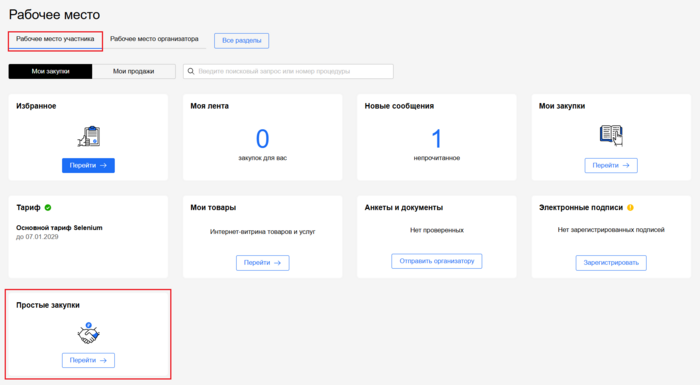The height and width of the screenshot is (385, 700).
Task: Click the Анкеты и документы heading
Action: click(404, 208)
